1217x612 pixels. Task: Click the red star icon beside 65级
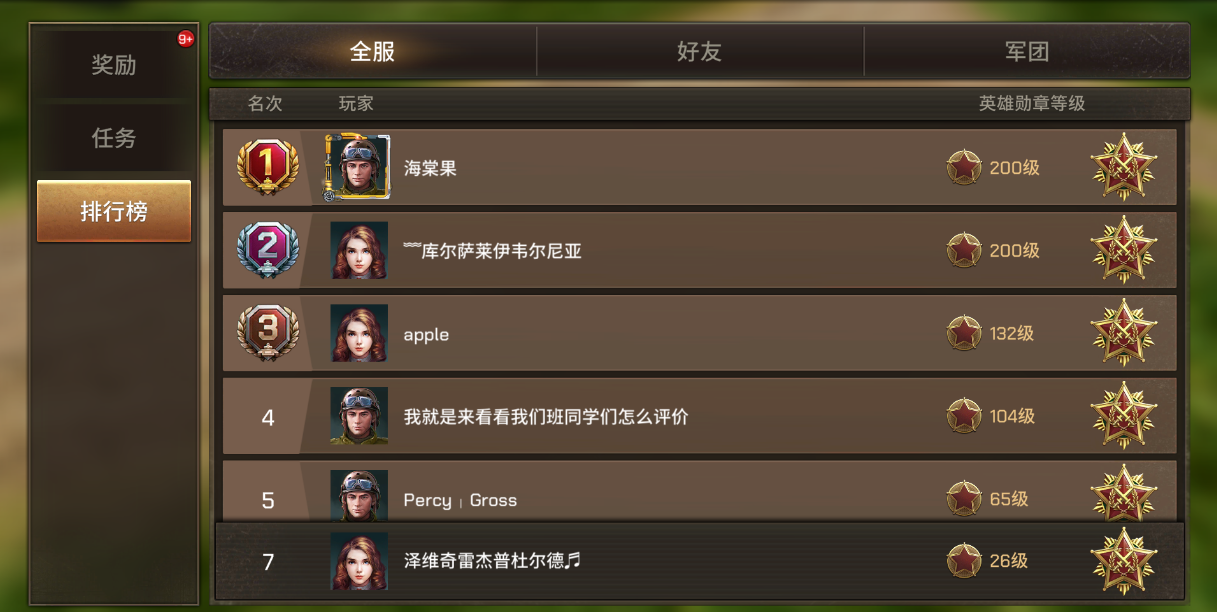(x=964, y=498)
